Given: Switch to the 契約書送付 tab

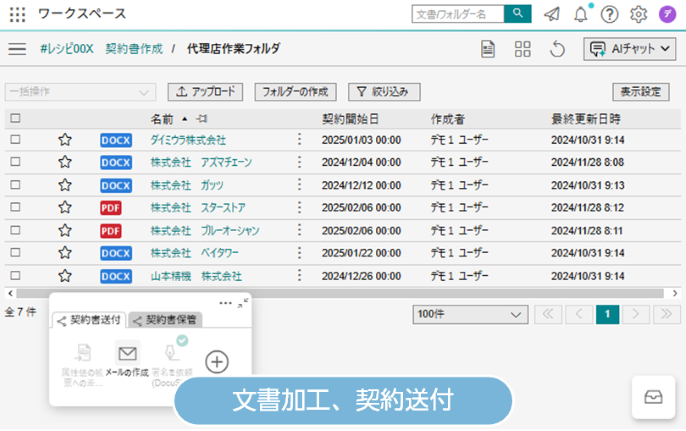Looking at the screenshot, I should (89, 320).
